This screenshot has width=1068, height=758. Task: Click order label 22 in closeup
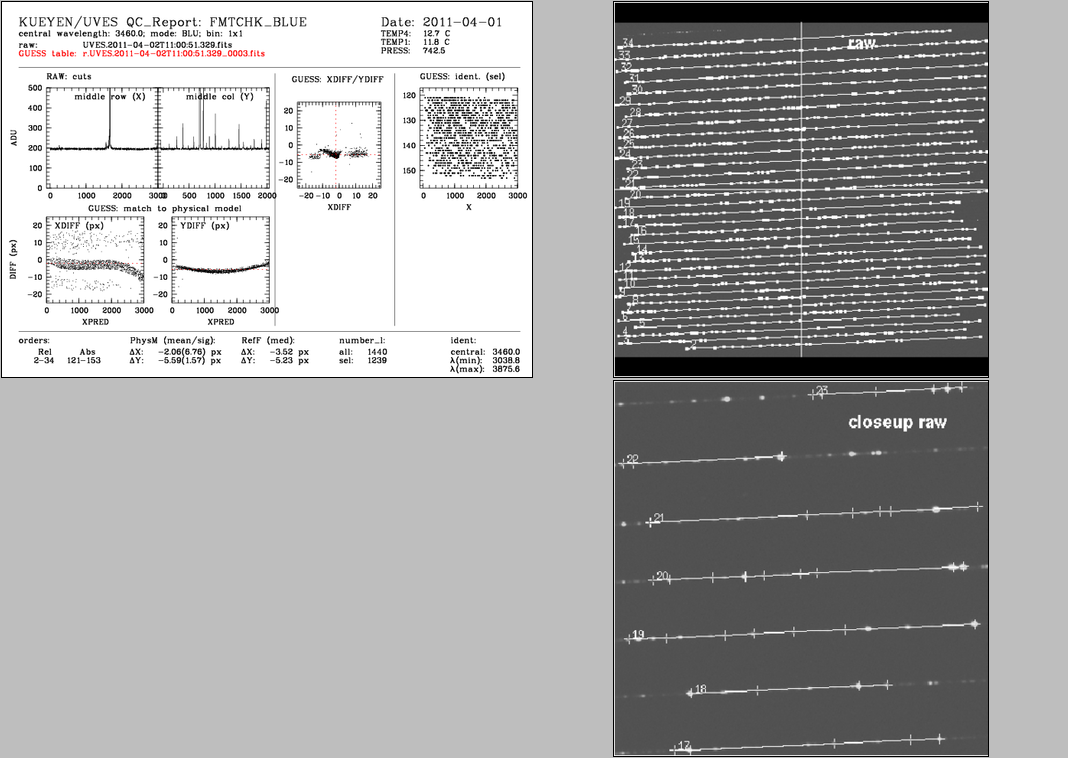pyautogui.click(x=632, y=459)
